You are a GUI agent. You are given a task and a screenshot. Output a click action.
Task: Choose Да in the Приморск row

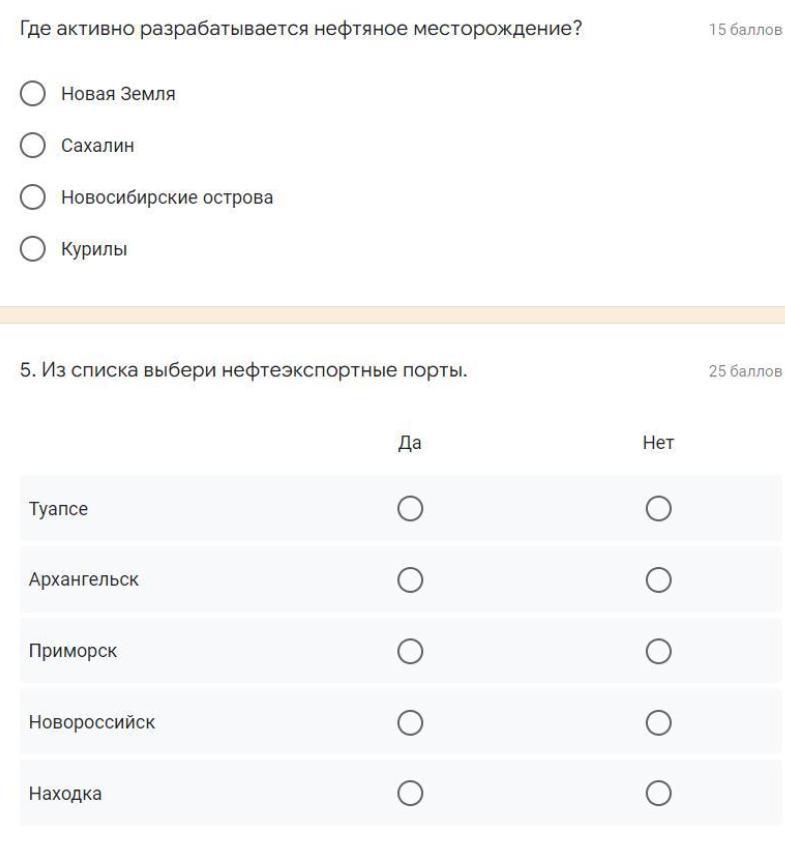409,651
